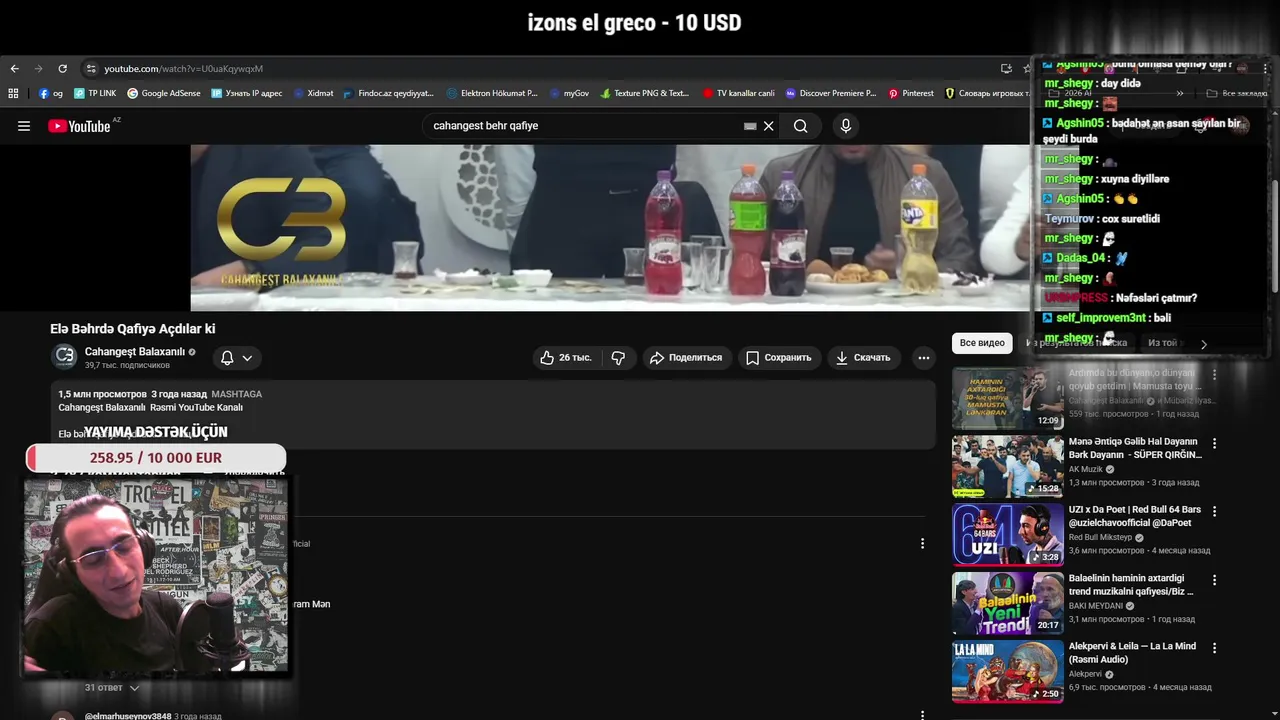Open the 15:28 AK Muzik video thumbnail

tap(1007, 466)
